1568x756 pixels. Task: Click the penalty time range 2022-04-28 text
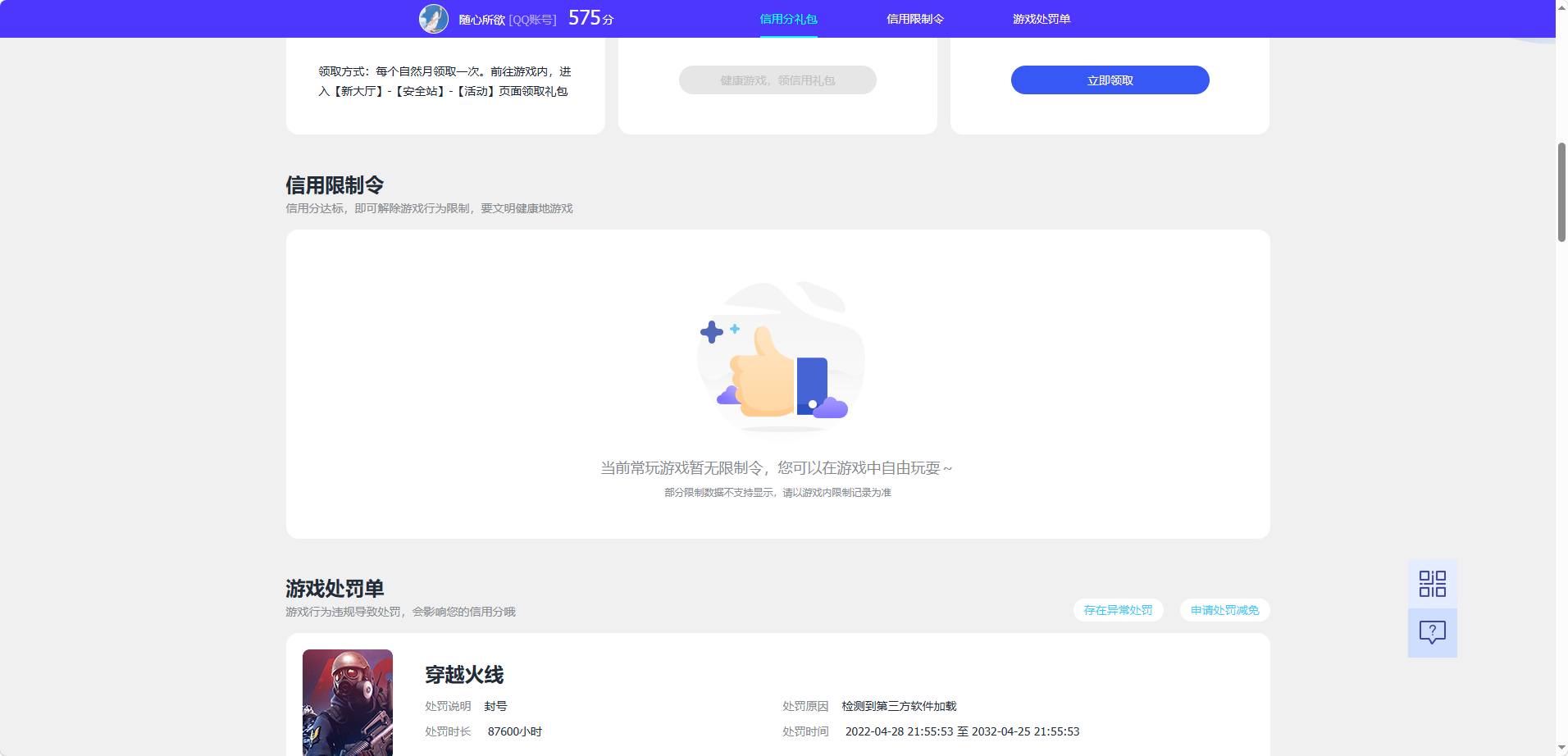(962, 731)
